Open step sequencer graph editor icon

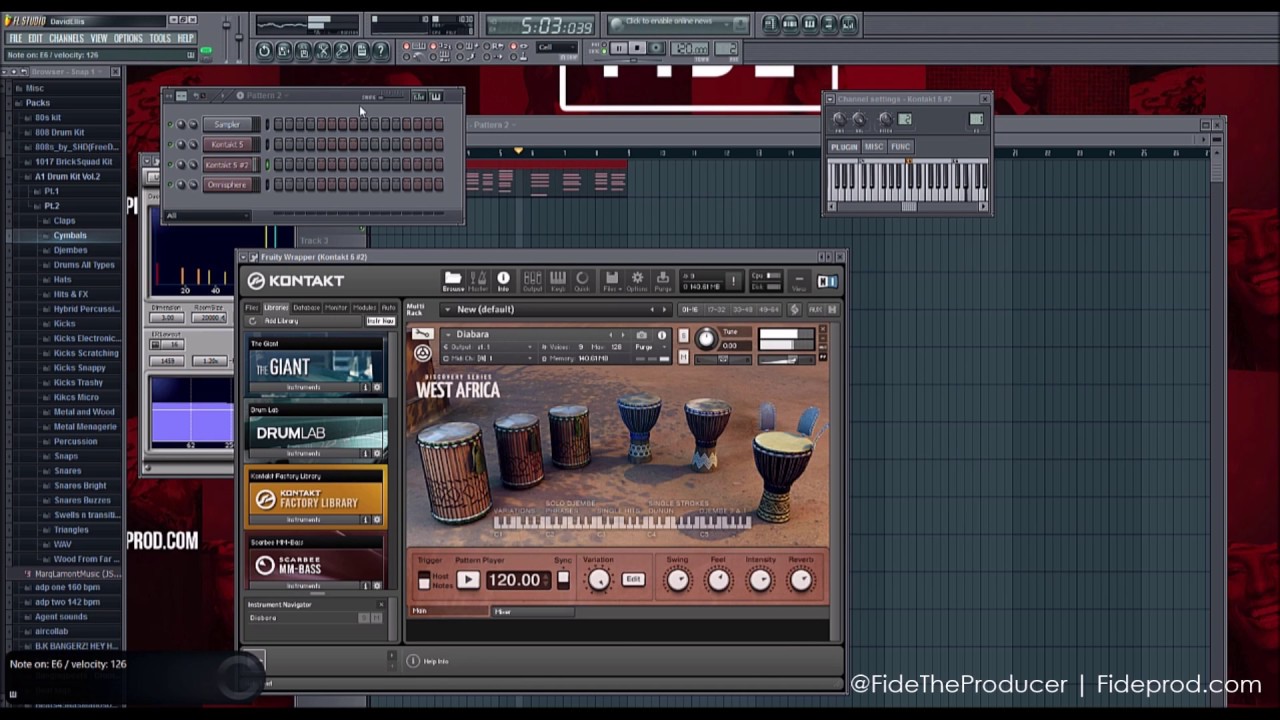pyautogui.click(x=419, y=96)
